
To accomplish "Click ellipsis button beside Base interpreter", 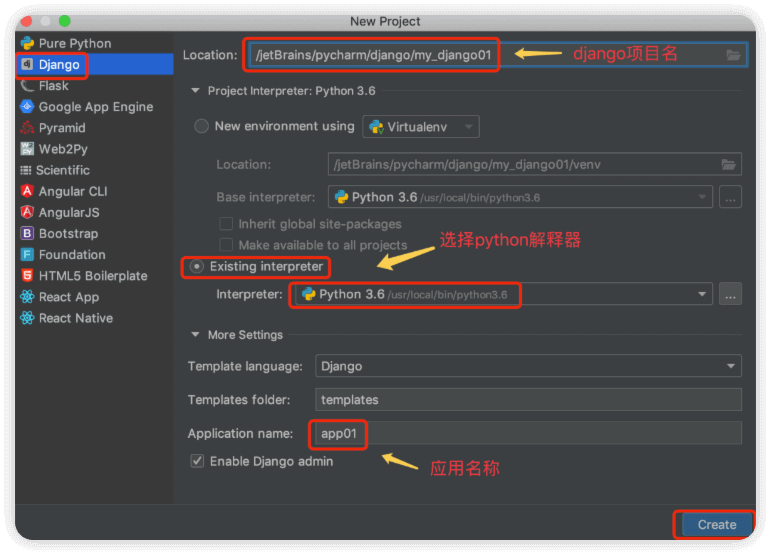I will 730,197.
